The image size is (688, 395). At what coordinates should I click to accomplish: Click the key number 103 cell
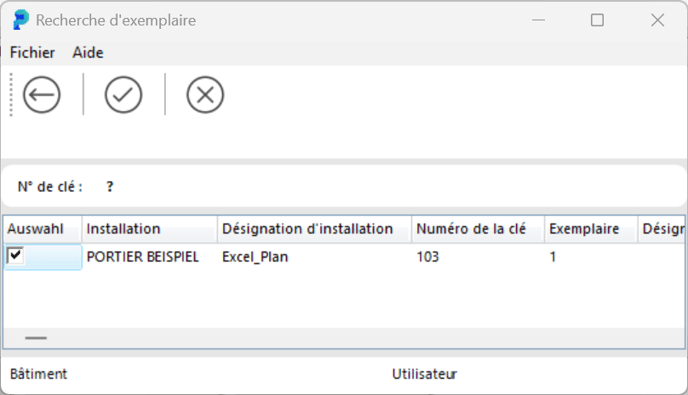478,257
